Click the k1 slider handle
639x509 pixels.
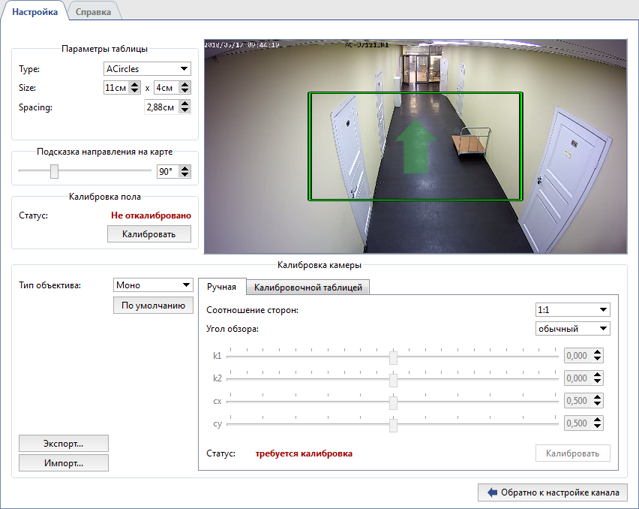click(394, 356)
